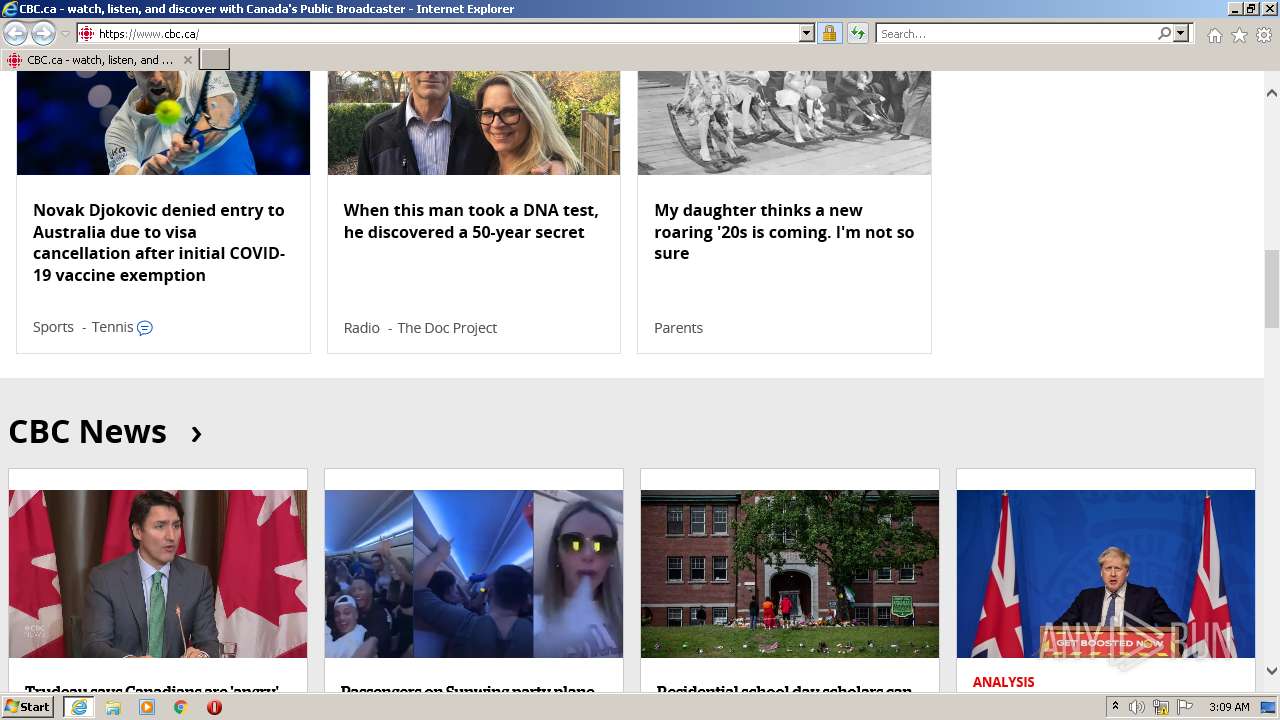The width and height of the screenshot is (1280, 720).
Task: Open the Boris Johnson podium thumbnail
Action: click(x=1106, y=574)
